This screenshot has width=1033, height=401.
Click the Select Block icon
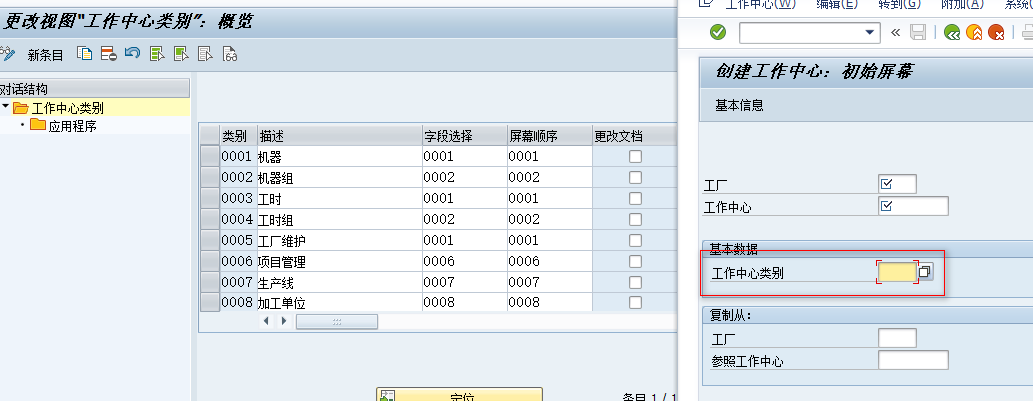(181, 54)
